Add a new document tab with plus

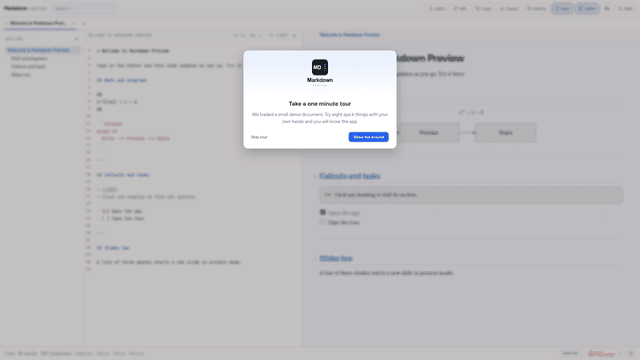(x=84, y=23)
